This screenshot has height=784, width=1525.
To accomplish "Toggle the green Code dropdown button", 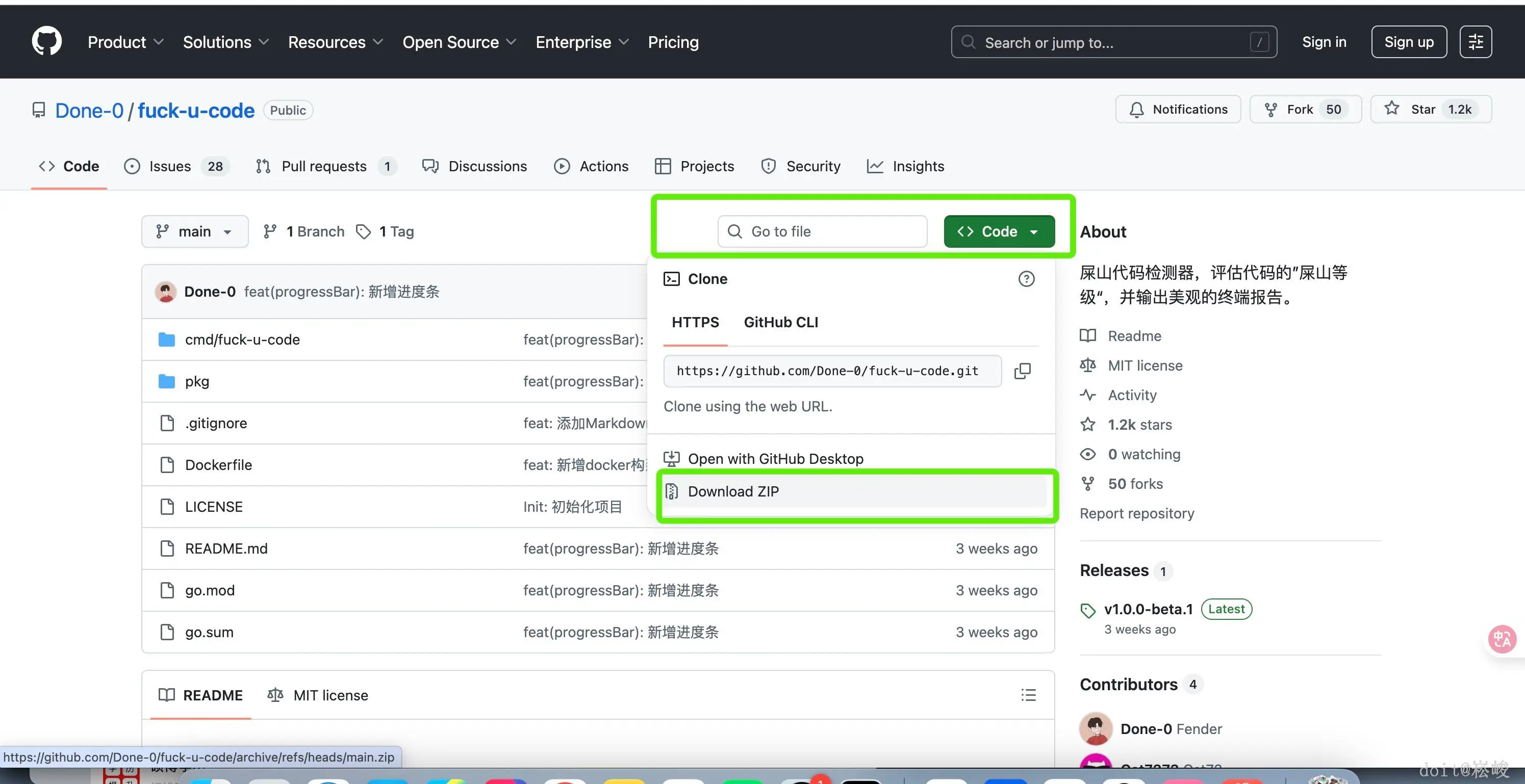I will 999,231.
